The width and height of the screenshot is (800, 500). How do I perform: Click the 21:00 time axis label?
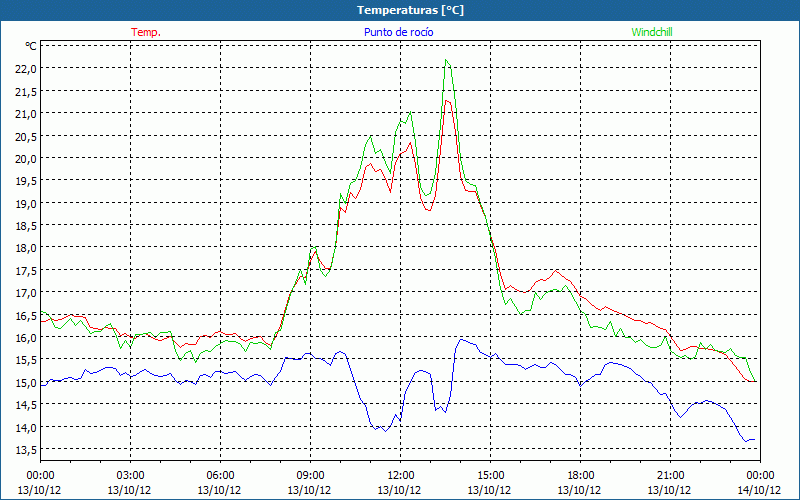(670, 476)
